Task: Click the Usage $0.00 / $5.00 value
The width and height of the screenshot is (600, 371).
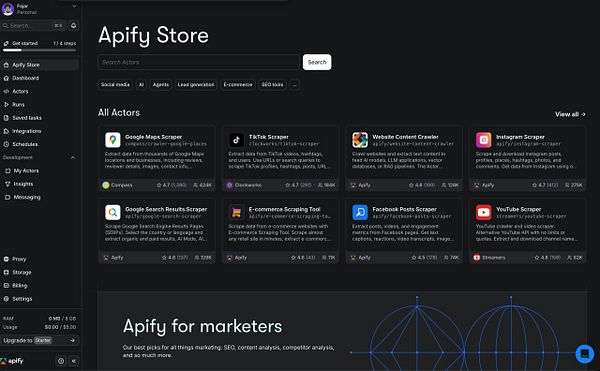Action: point(60,327)
